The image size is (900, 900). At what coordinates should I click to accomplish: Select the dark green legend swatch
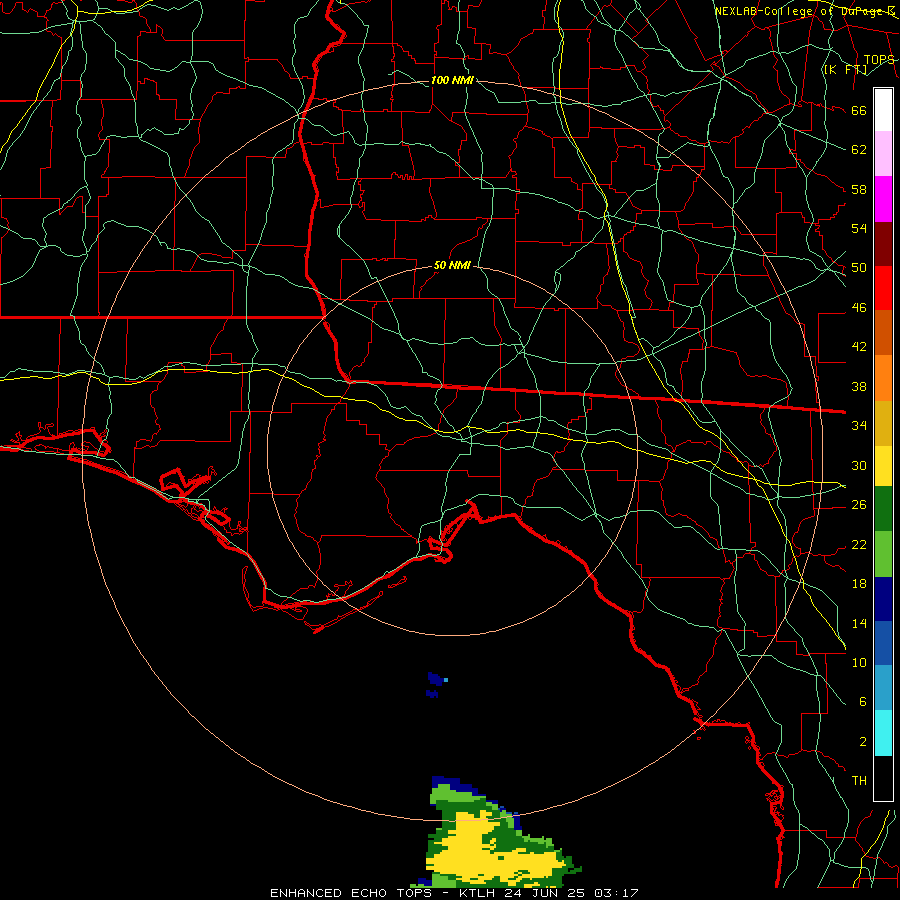pyautogui.click(x=883, y=509)
